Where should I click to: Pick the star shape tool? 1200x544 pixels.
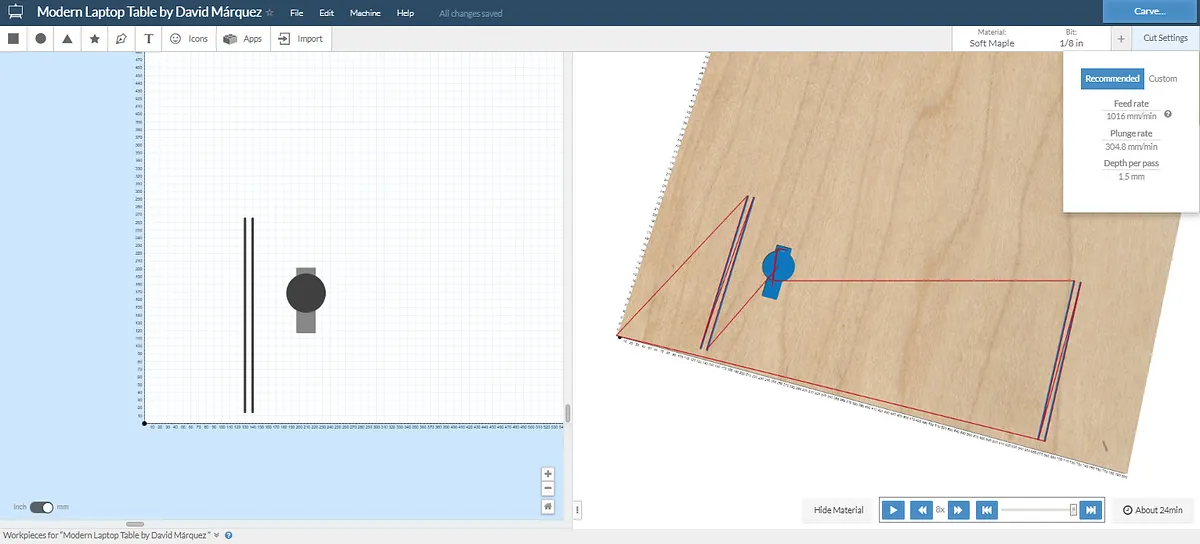click(x=94, y=39)
